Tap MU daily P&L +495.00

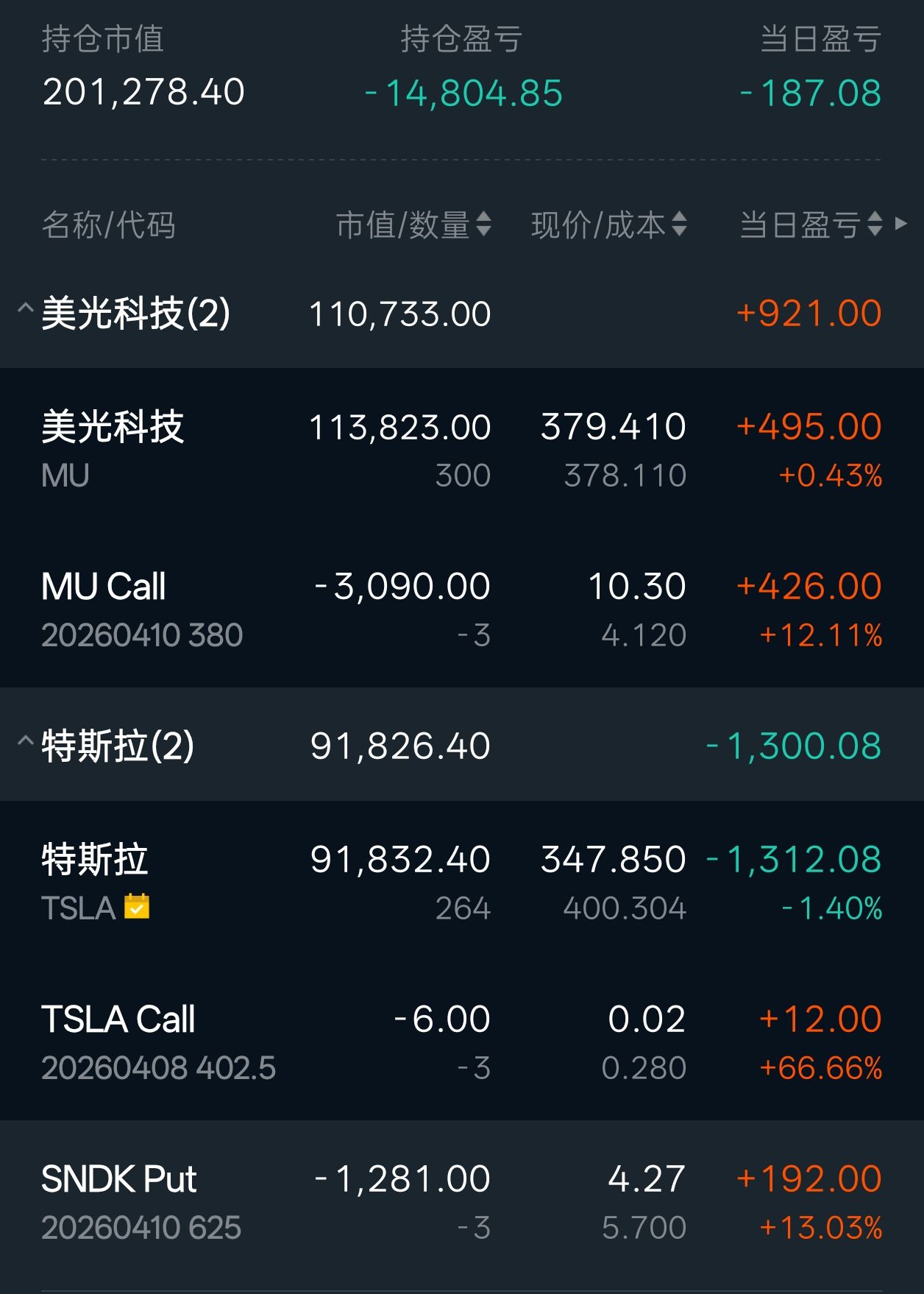pyautogui.click(x=808, y=427)
